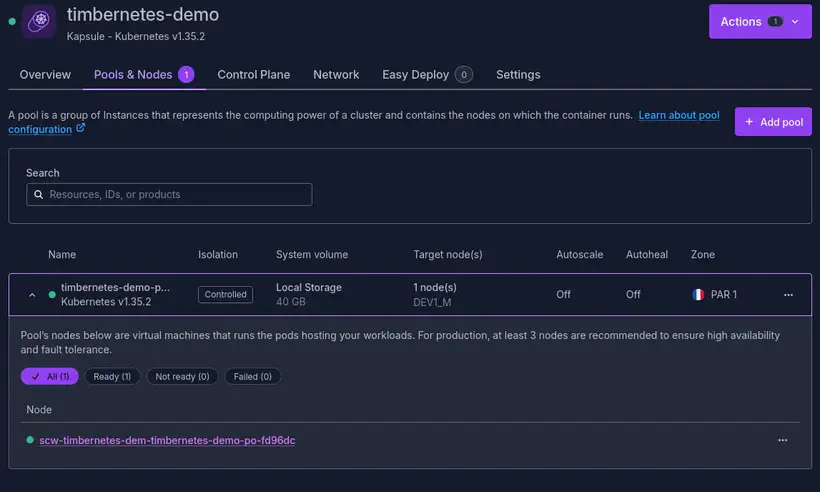Follow the Learn about pool configuration link
The width and height of the screenshot is (820, 492).
[679, 115]
